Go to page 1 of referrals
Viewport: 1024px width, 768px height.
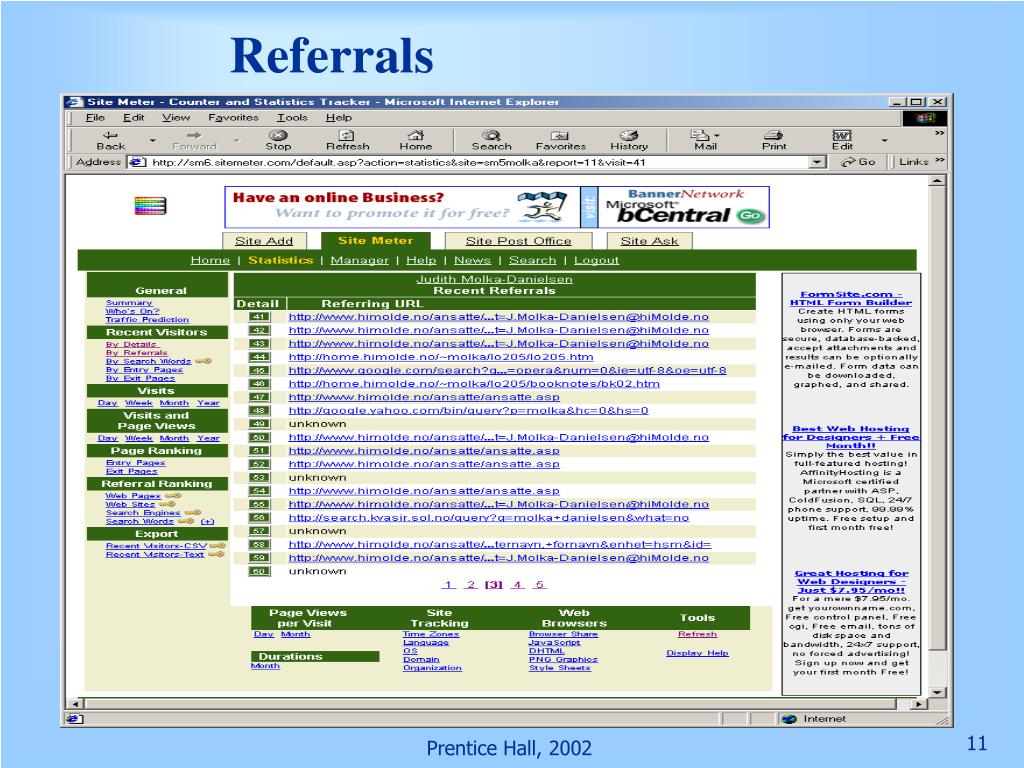pyautogui.click(x=448, y=584)
